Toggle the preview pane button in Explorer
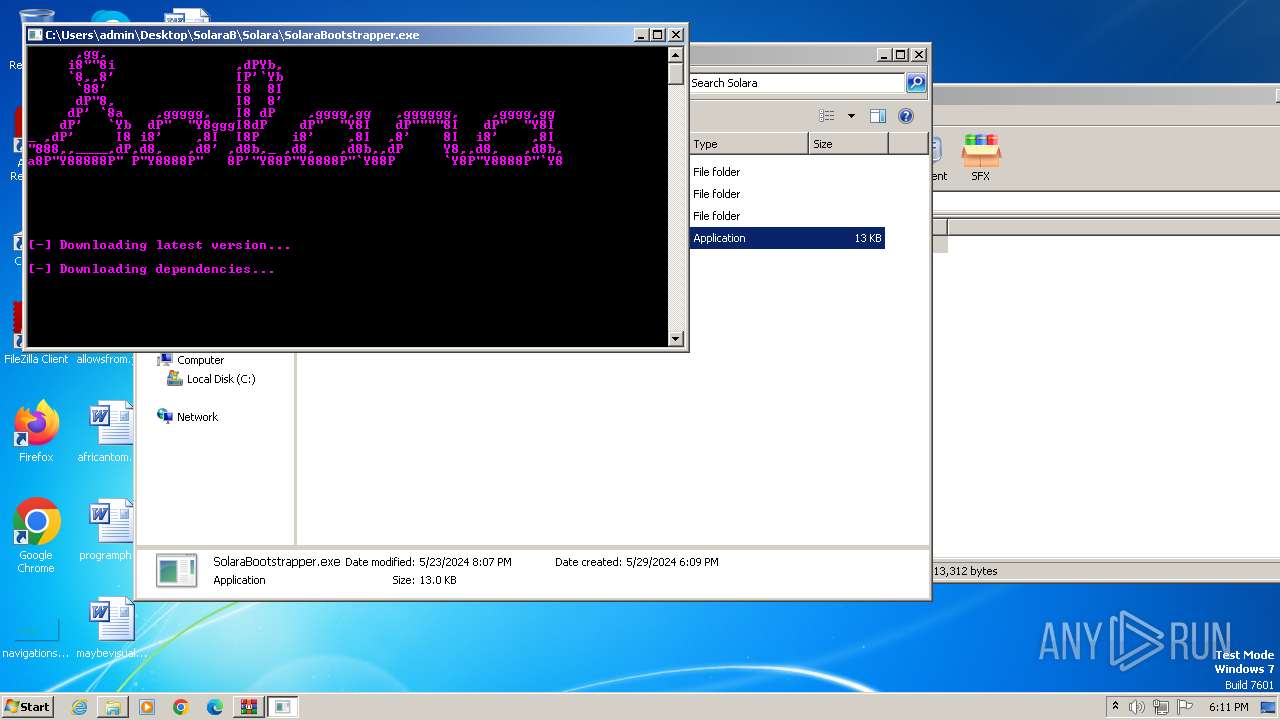This screenshot has height=720, width=1280. click(877, 116)
